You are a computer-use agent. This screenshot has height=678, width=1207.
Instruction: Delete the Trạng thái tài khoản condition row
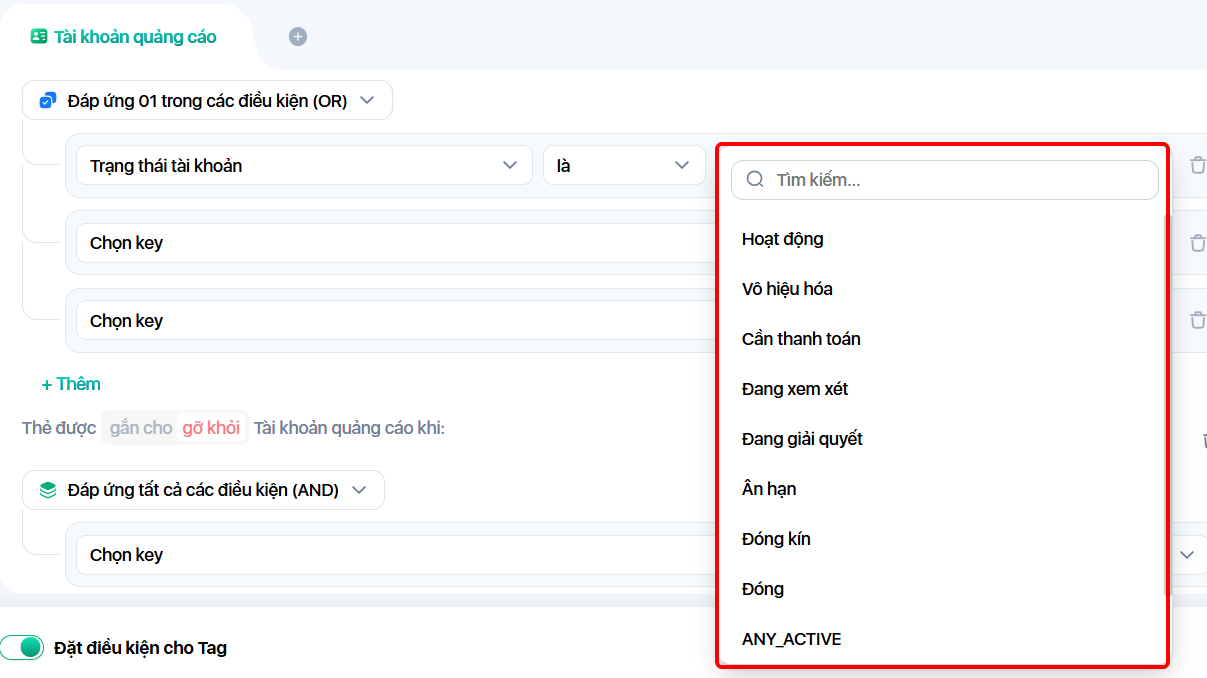point(1197,165)
